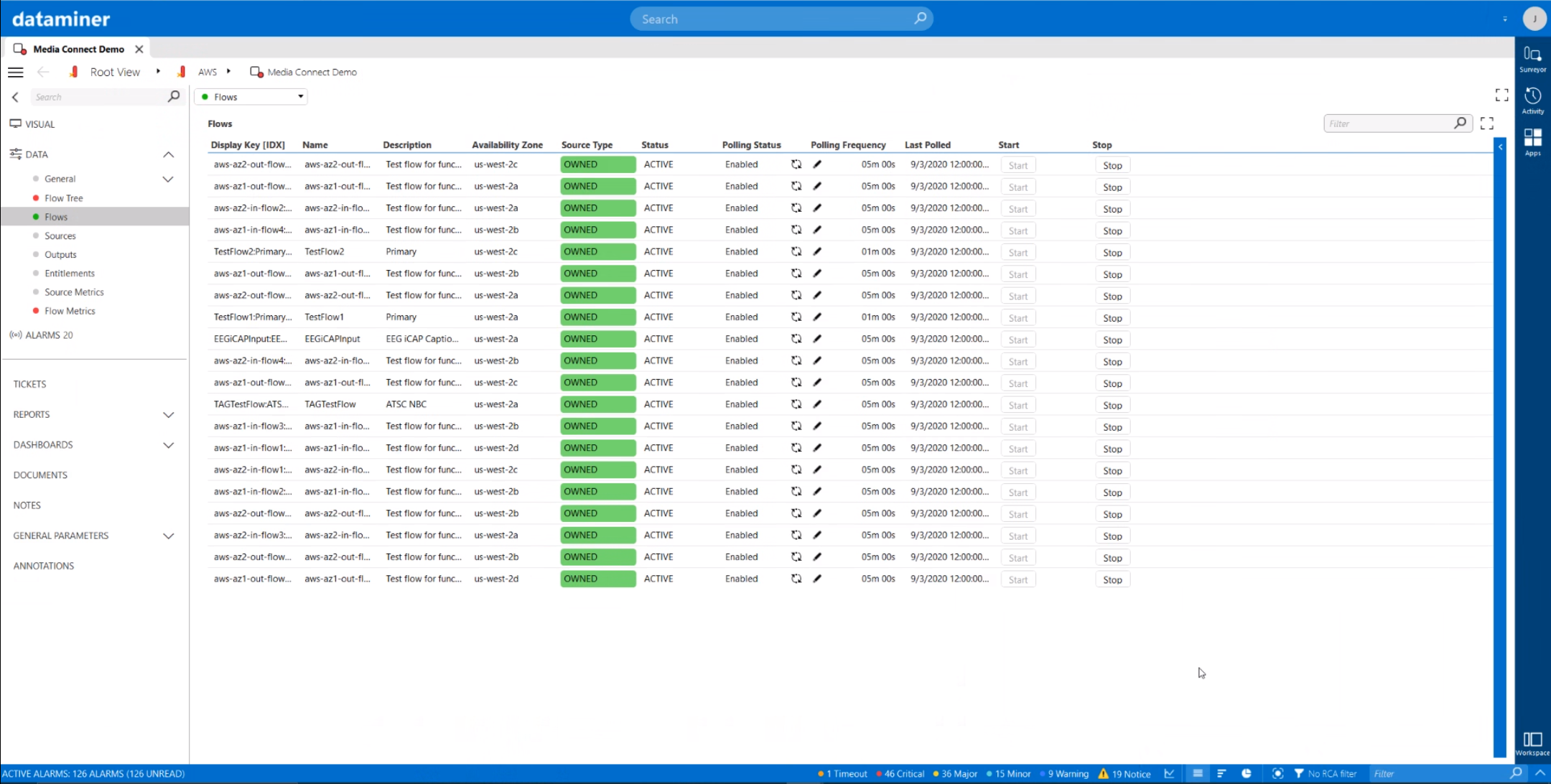1551x784 pixels.
Task: Select the alarm bar chart view icon
Action: 1221,773
